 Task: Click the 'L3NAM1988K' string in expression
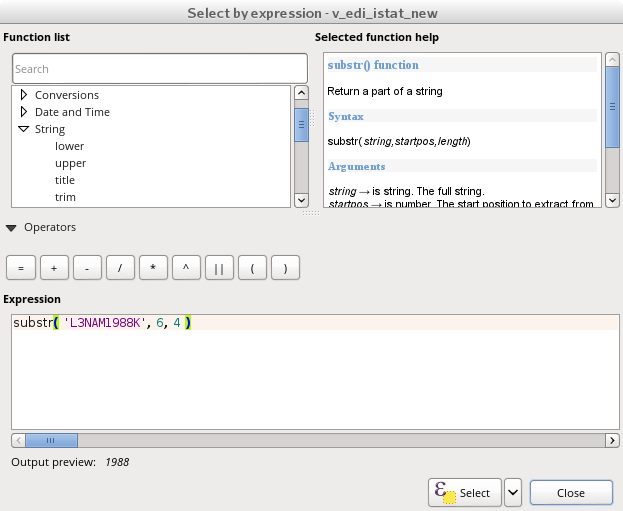click(x=104, y=323)
